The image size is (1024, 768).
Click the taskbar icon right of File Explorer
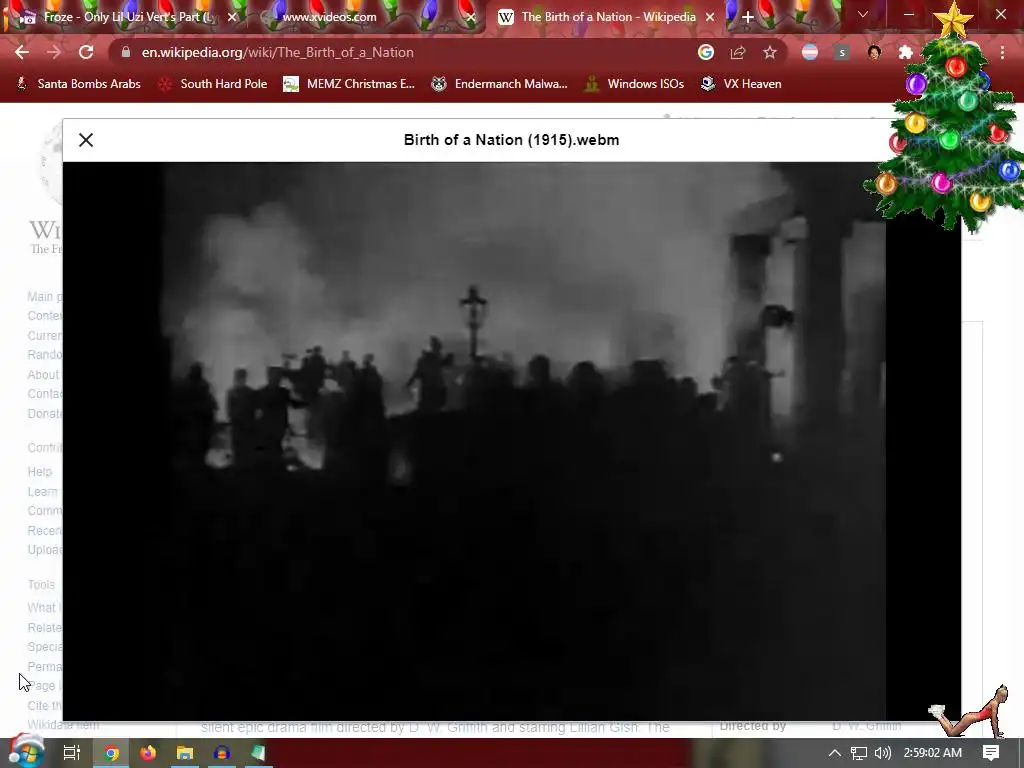[221, 753]
